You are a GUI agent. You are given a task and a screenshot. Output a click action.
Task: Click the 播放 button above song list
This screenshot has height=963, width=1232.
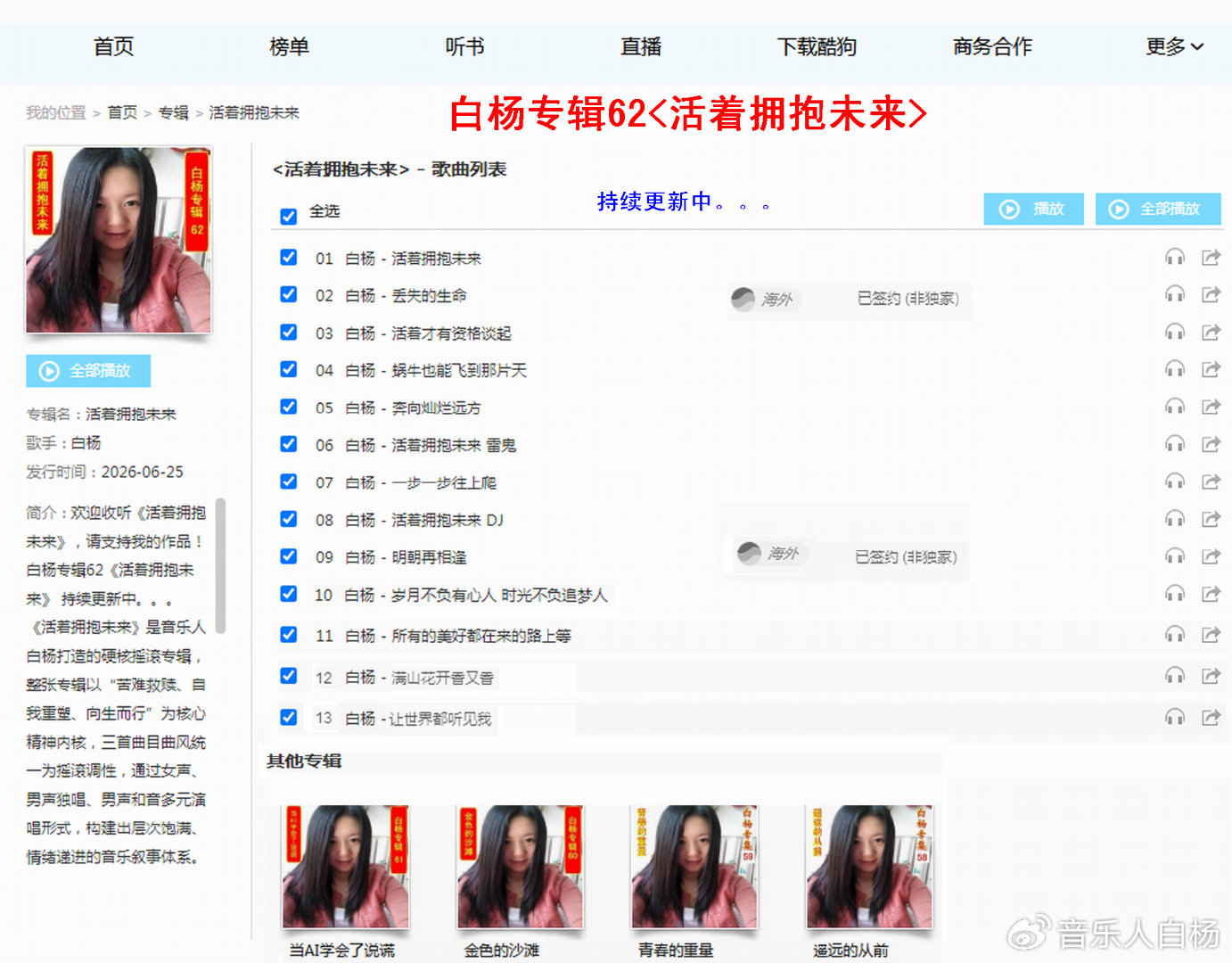1034,209
